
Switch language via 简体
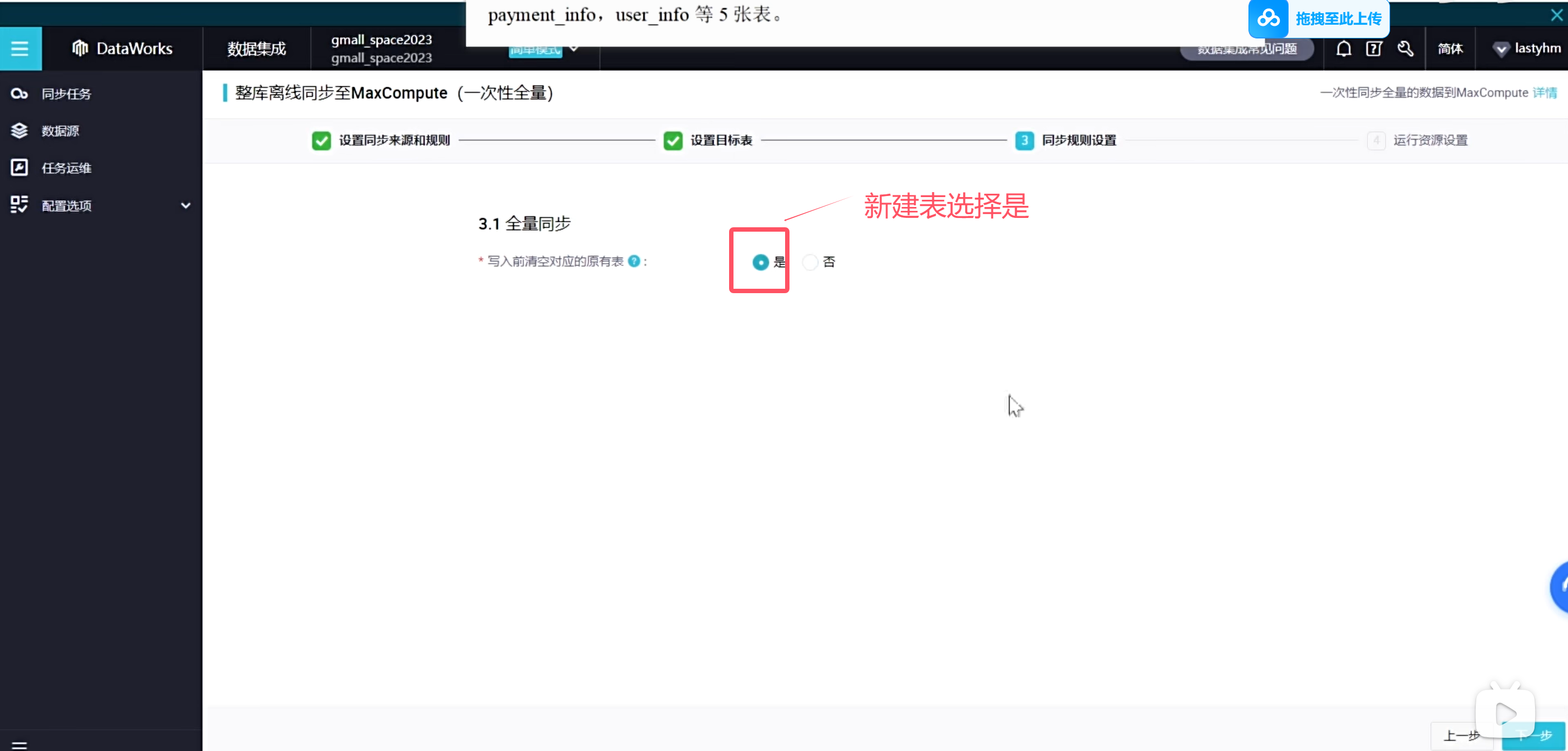coord(1450,49)
